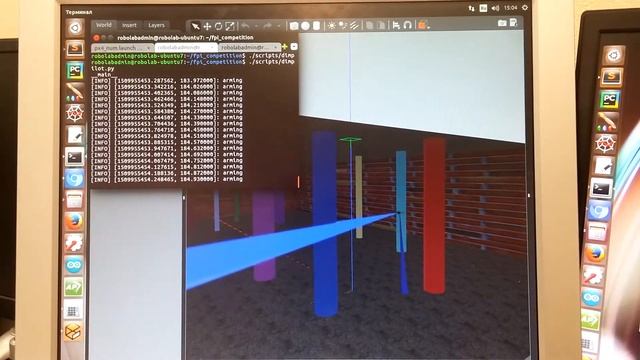The height and width of the screenshot is (360, 640).
Task: Open Firefox on the right monitor dock
Action: pos(595,253)
